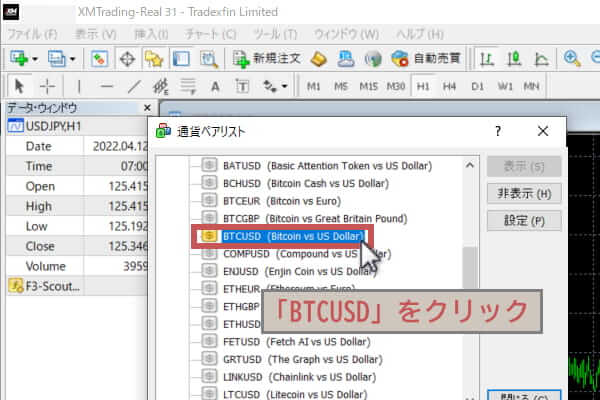Switch to H1 timeframe
This screenshot has height=400, width=600.
423,87
